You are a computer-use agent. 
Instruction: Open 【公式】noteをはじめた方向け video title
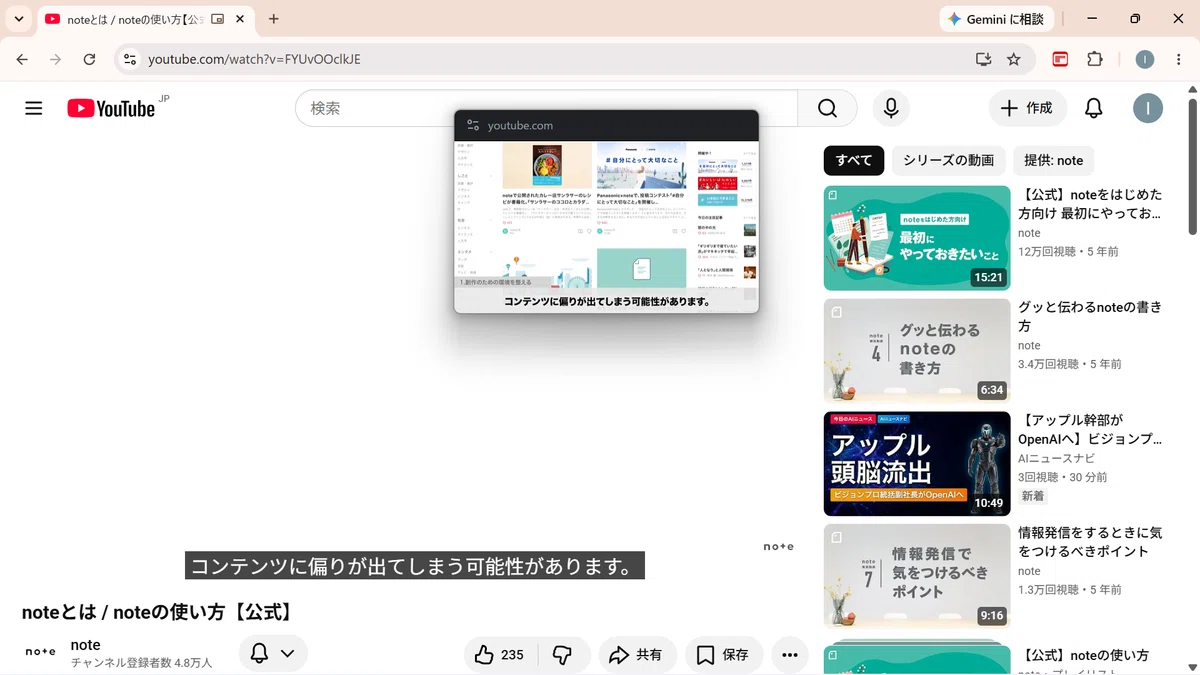1090,204
